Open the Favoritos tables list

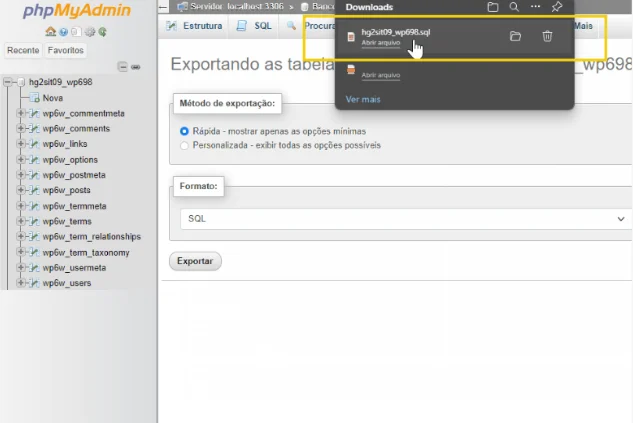tap(65, 50)
